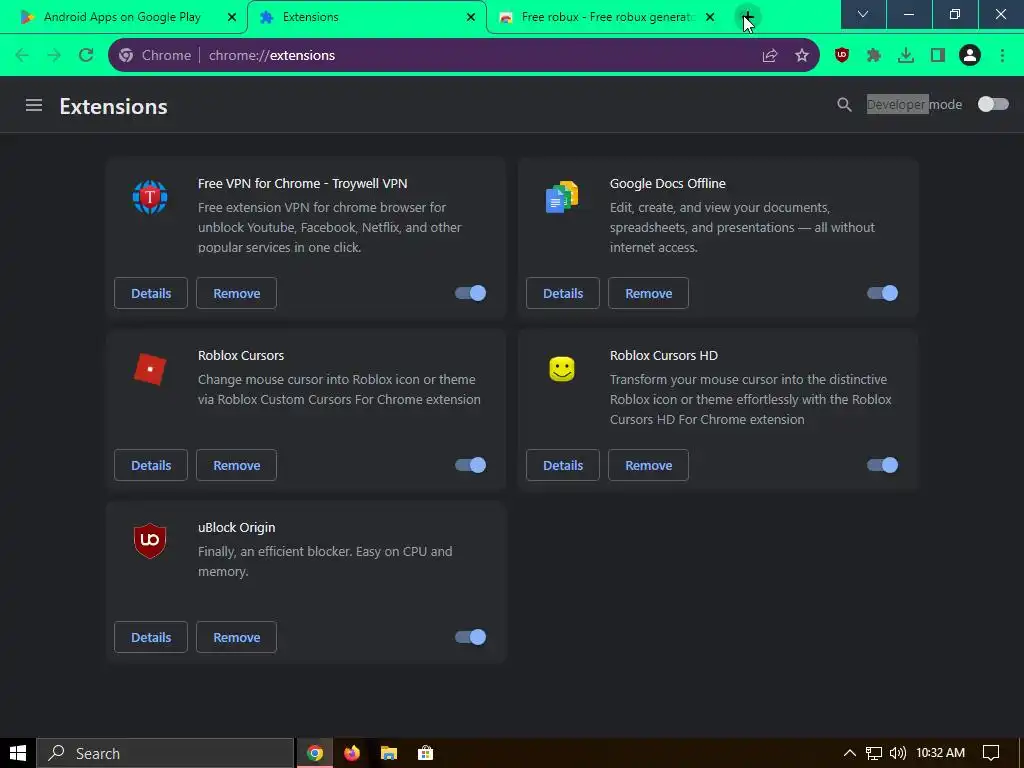Screen dimensions: 1024x768
Task: Click the Google Docs Offline icon
Action: click(562, 197)
